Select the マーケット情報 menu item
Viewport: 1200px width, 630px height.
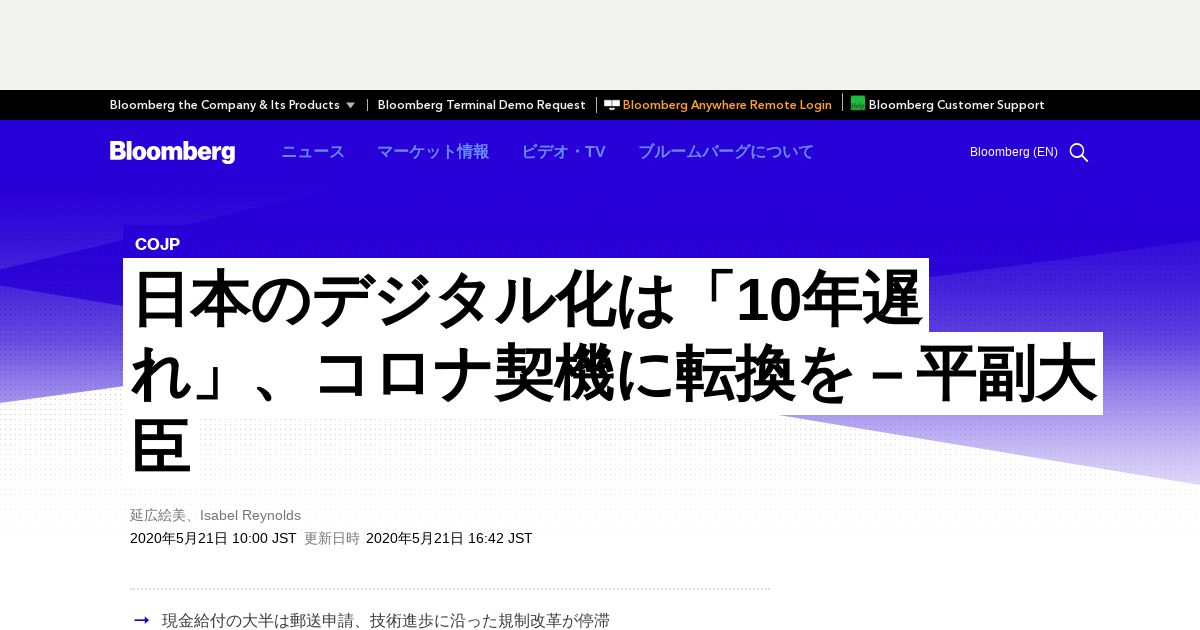click(x=433, y=152)
